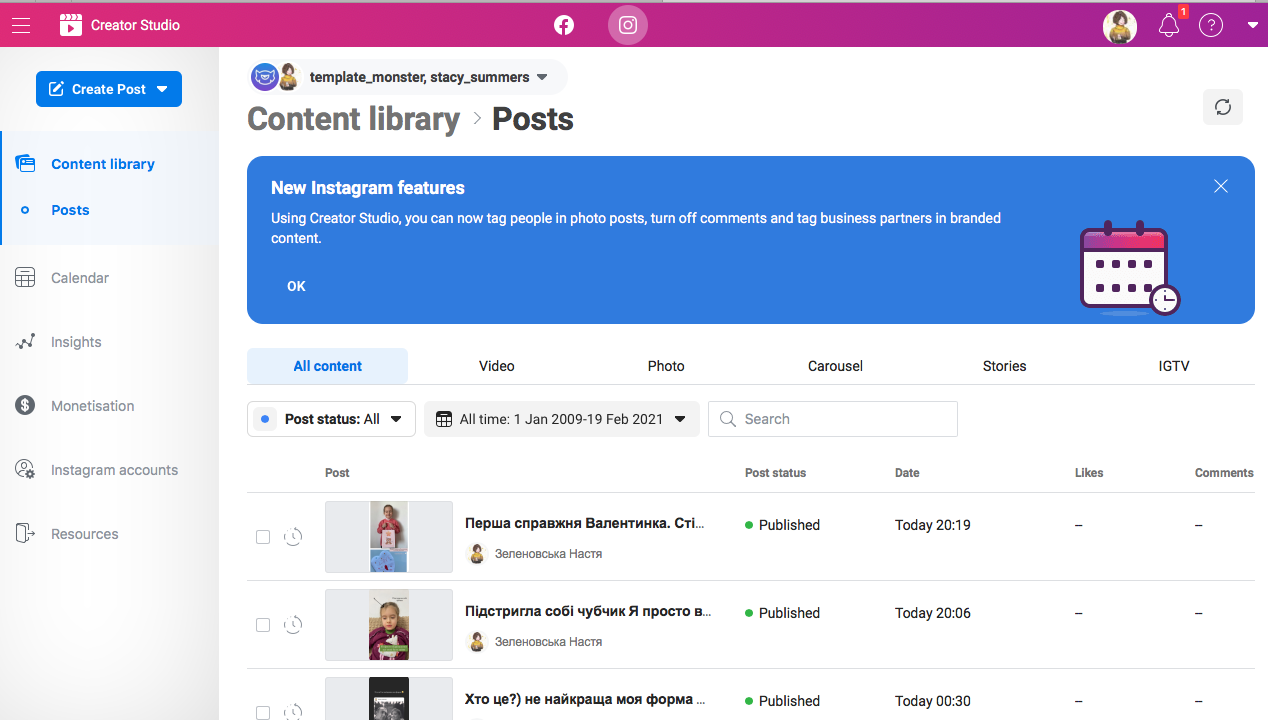Switch to Facebook via top icon

point(564,25)
